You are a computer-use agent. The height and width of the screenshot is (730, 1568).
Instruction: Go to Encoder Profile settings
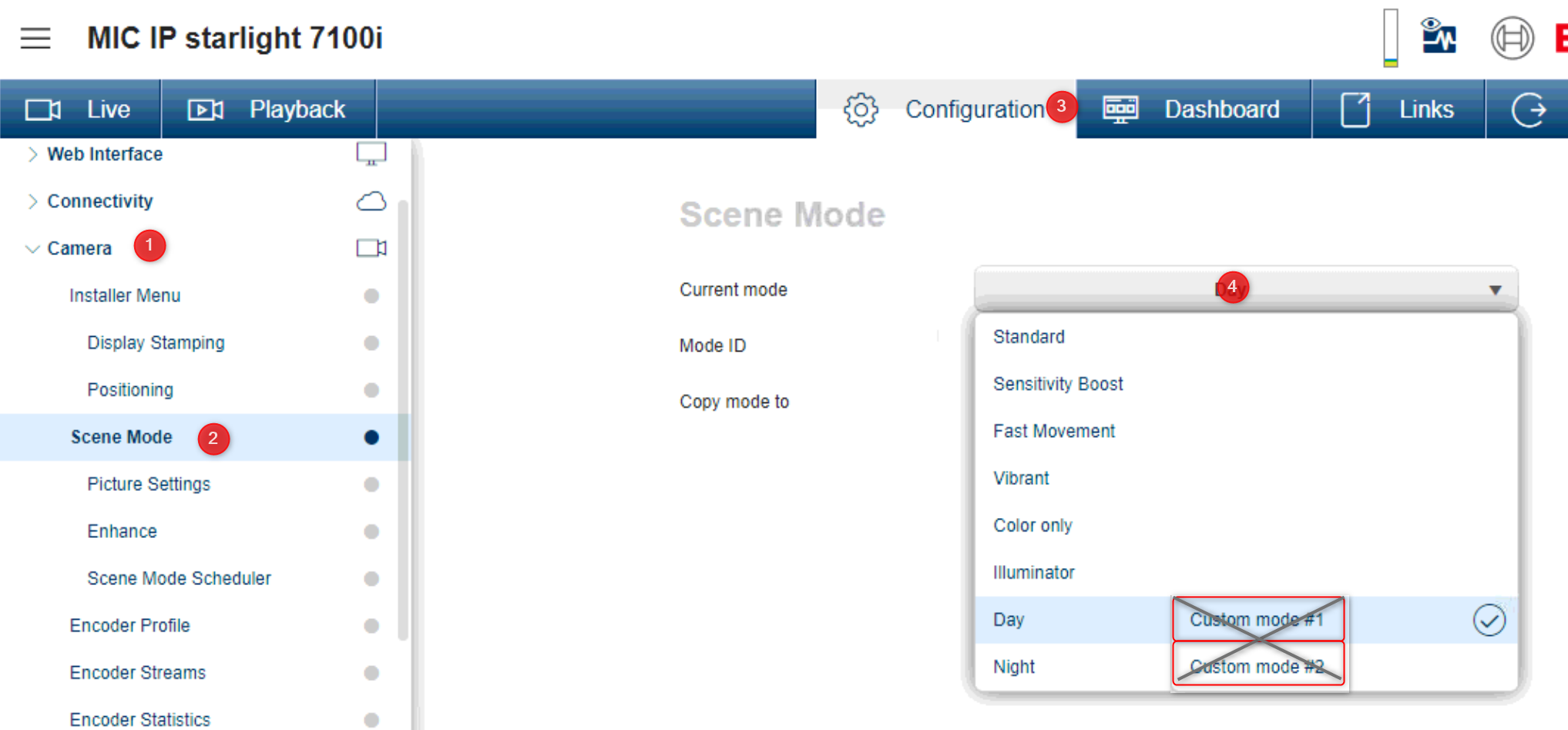129,625
